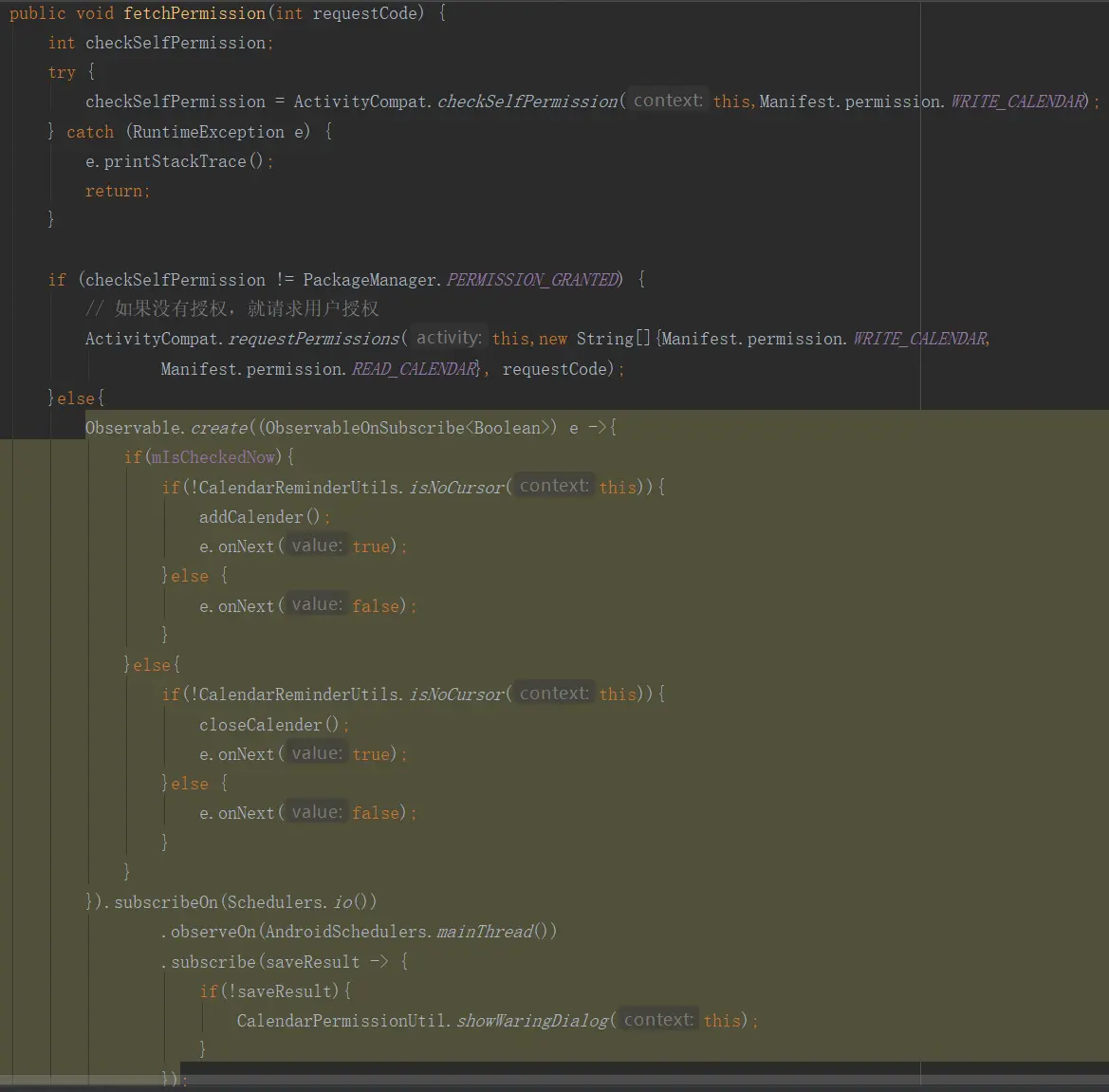Click PackageManager class name
The width and height of the screenshot is (1109, 1092).
(x=369, y=280)
